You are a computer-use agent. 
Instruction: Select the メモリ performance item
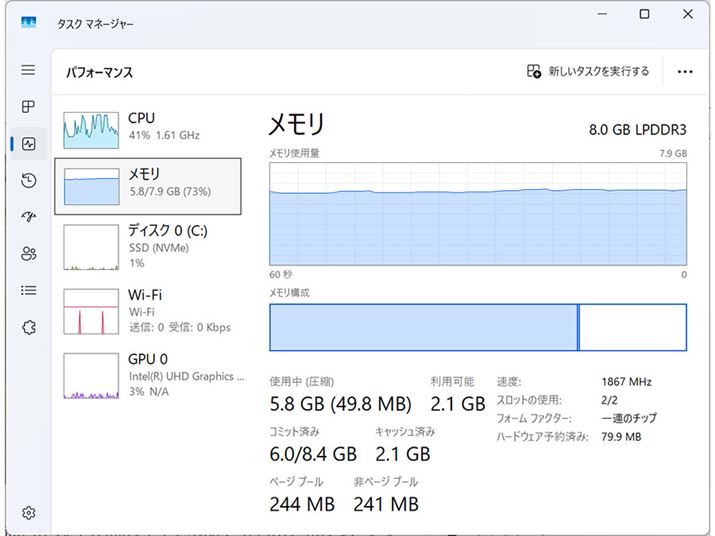[x=148, y=186]
